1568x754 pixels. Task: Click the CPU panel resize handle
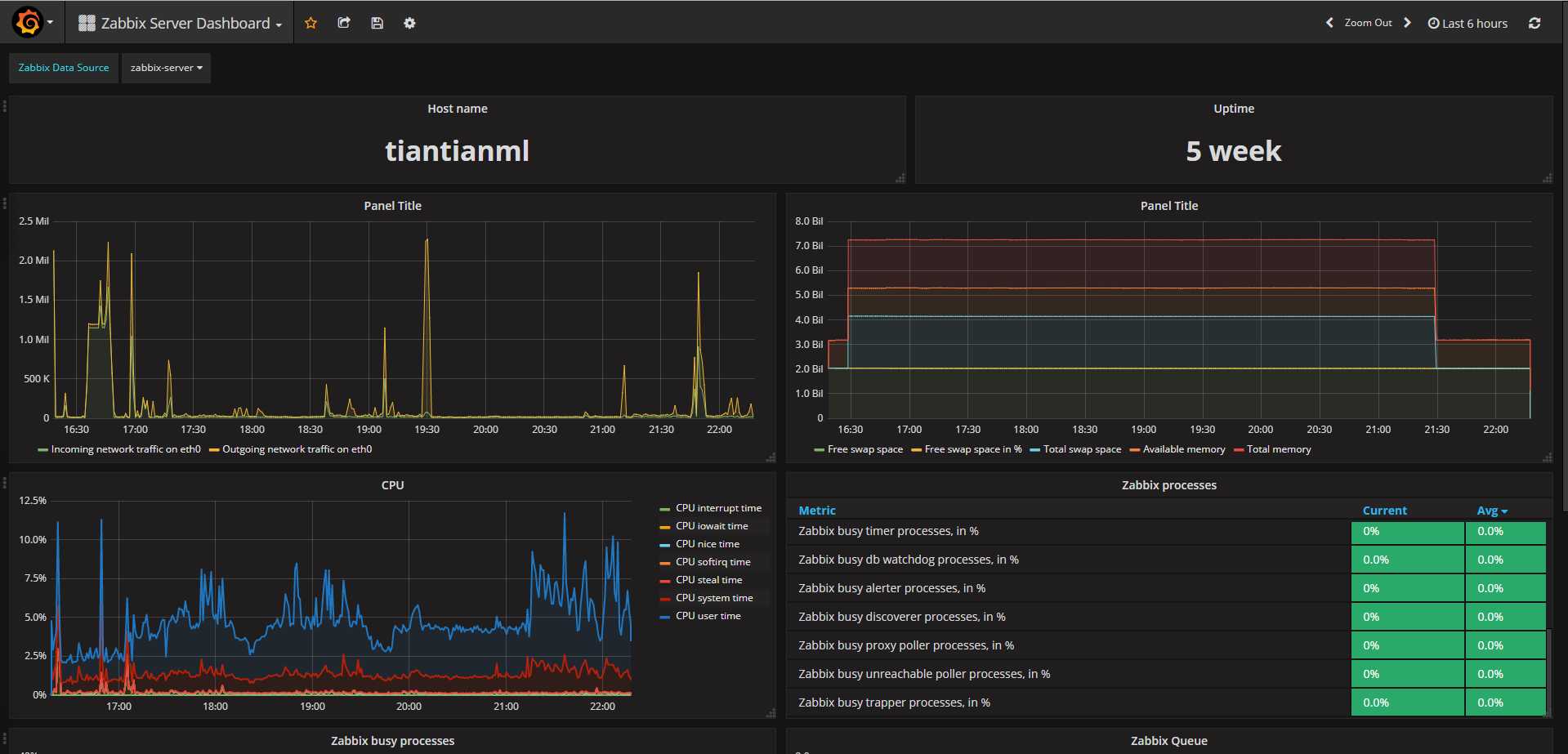[x=771, y=713]
